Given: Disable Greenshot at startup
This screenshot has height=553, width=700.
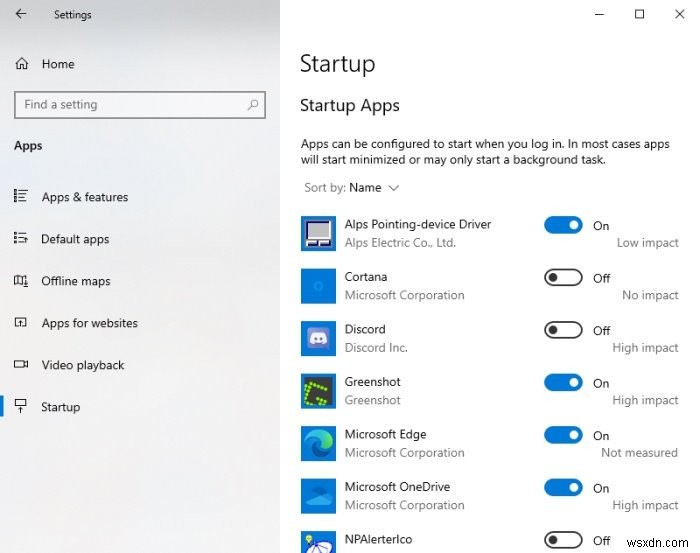Looking at the screenshot, I should click(563, 383).
